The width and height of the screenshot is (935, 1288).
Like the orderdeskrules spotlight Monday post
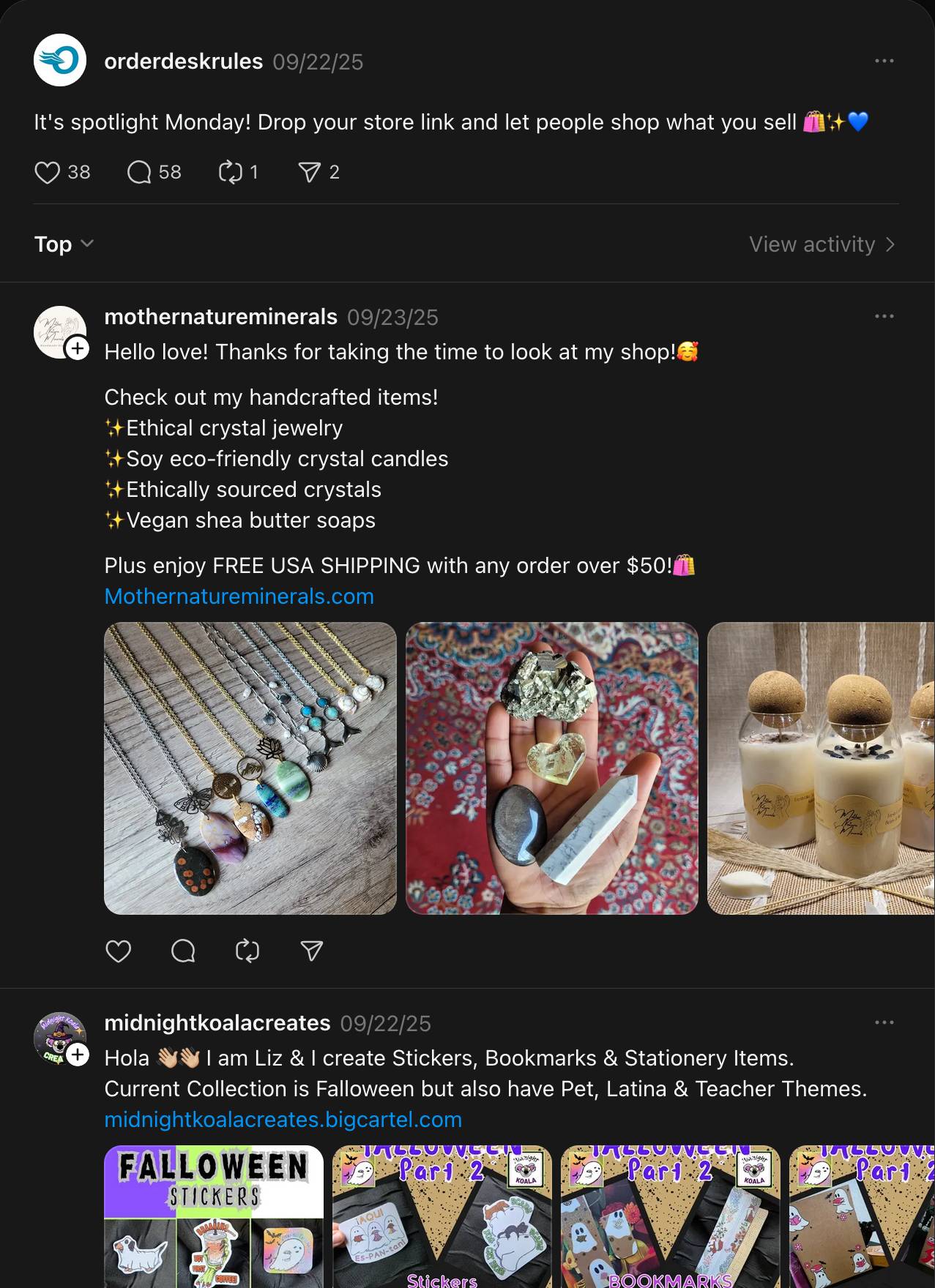click(48, 173)
